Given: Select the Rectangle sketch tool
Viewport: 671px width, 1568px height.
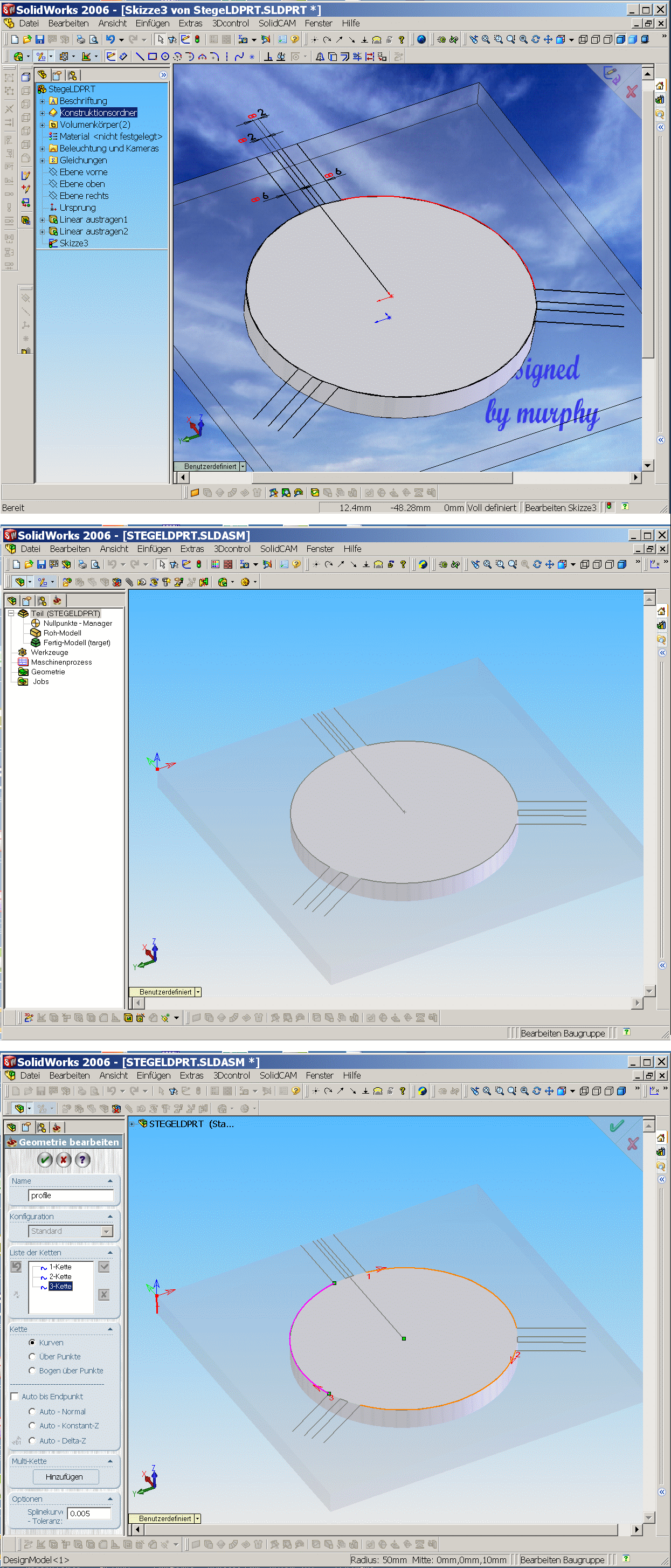Looking at the screenshot, I should [x=152, y=57].
